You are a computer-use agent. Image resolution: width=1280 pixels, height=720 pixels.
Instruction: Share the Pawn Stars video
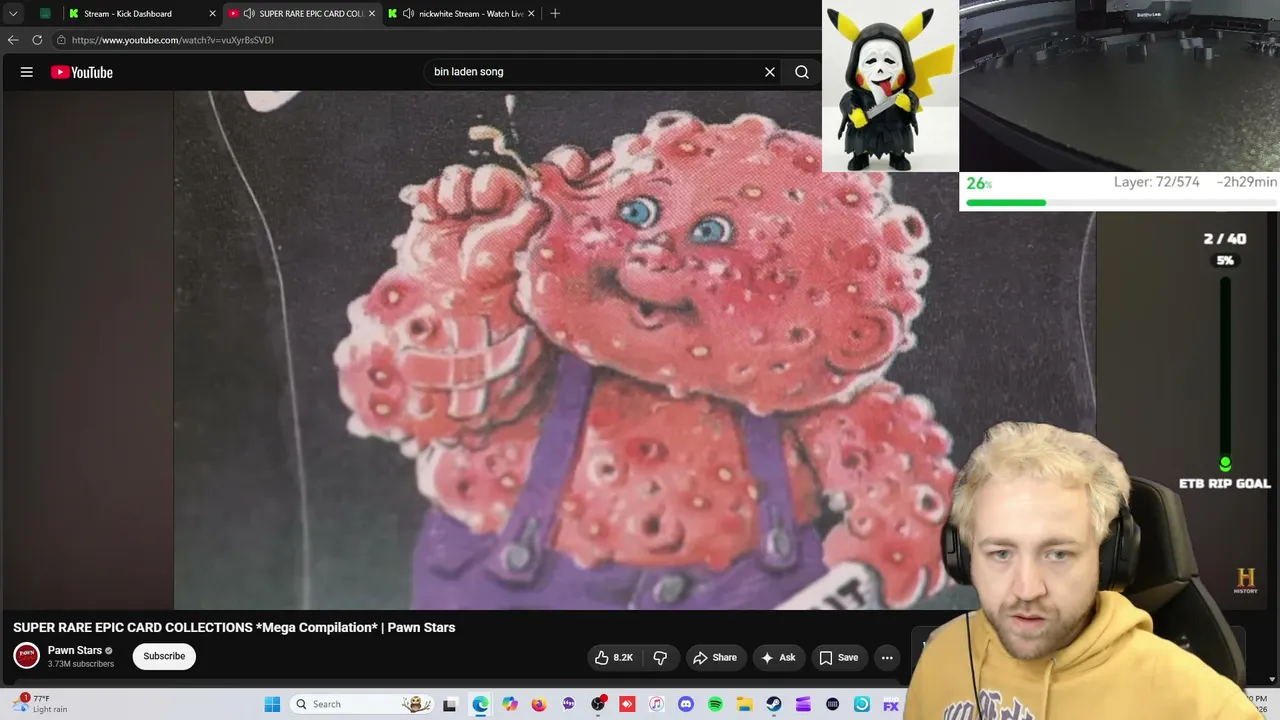[x=715, y=657]
